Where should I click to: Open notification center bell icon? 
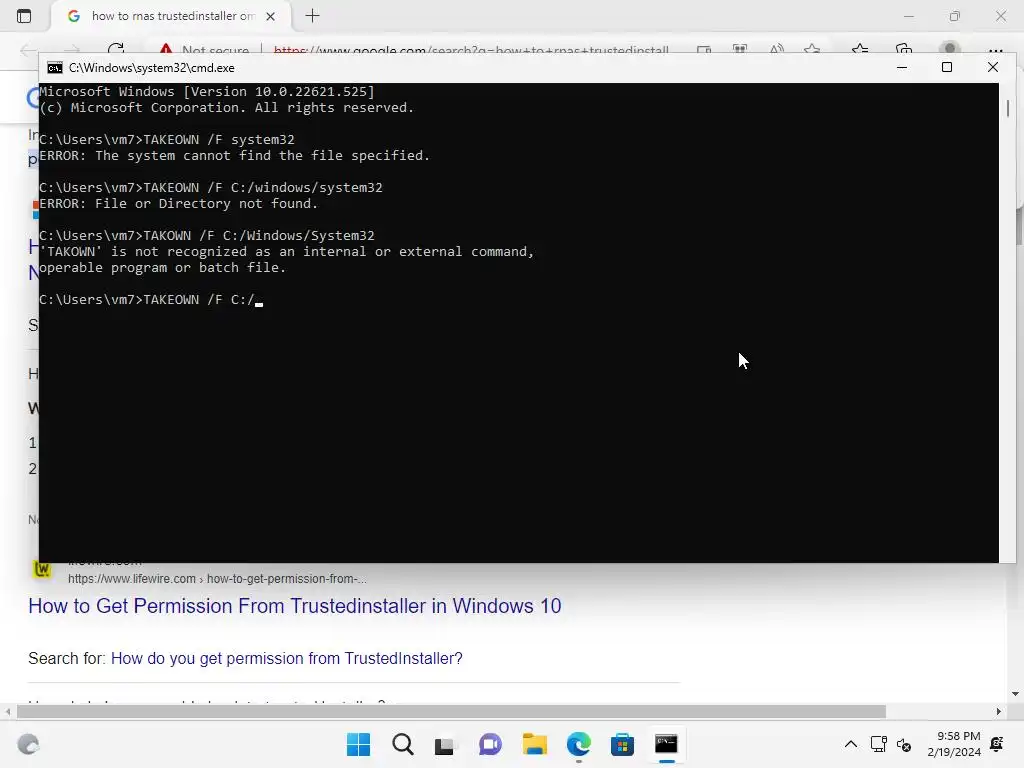click(x=997, y=744)
